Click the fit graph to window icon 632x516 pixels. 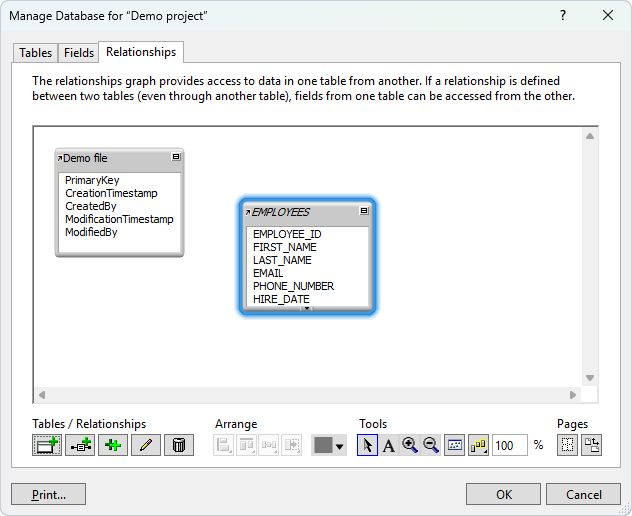(455, 445)
